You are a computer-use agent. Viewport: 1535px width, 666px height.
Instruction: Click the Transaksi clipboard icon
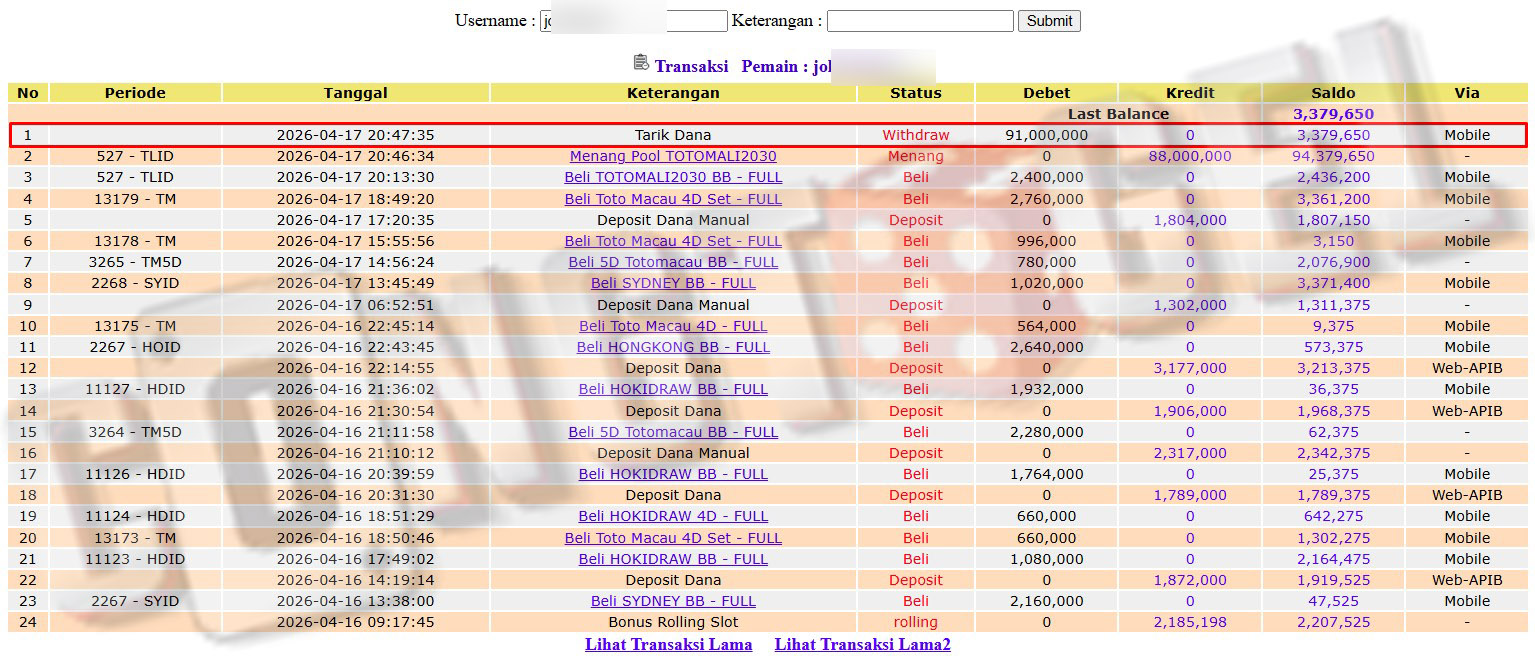(641, 63)
